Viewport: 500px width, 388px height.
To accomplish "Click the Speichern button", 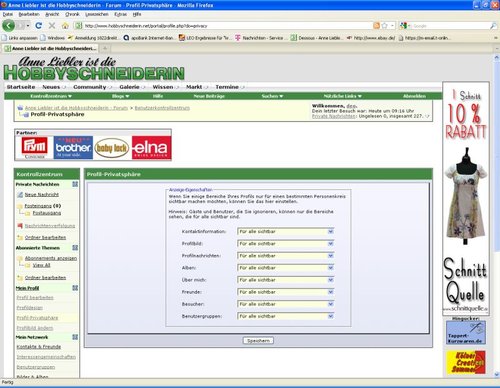I will 258,341.
